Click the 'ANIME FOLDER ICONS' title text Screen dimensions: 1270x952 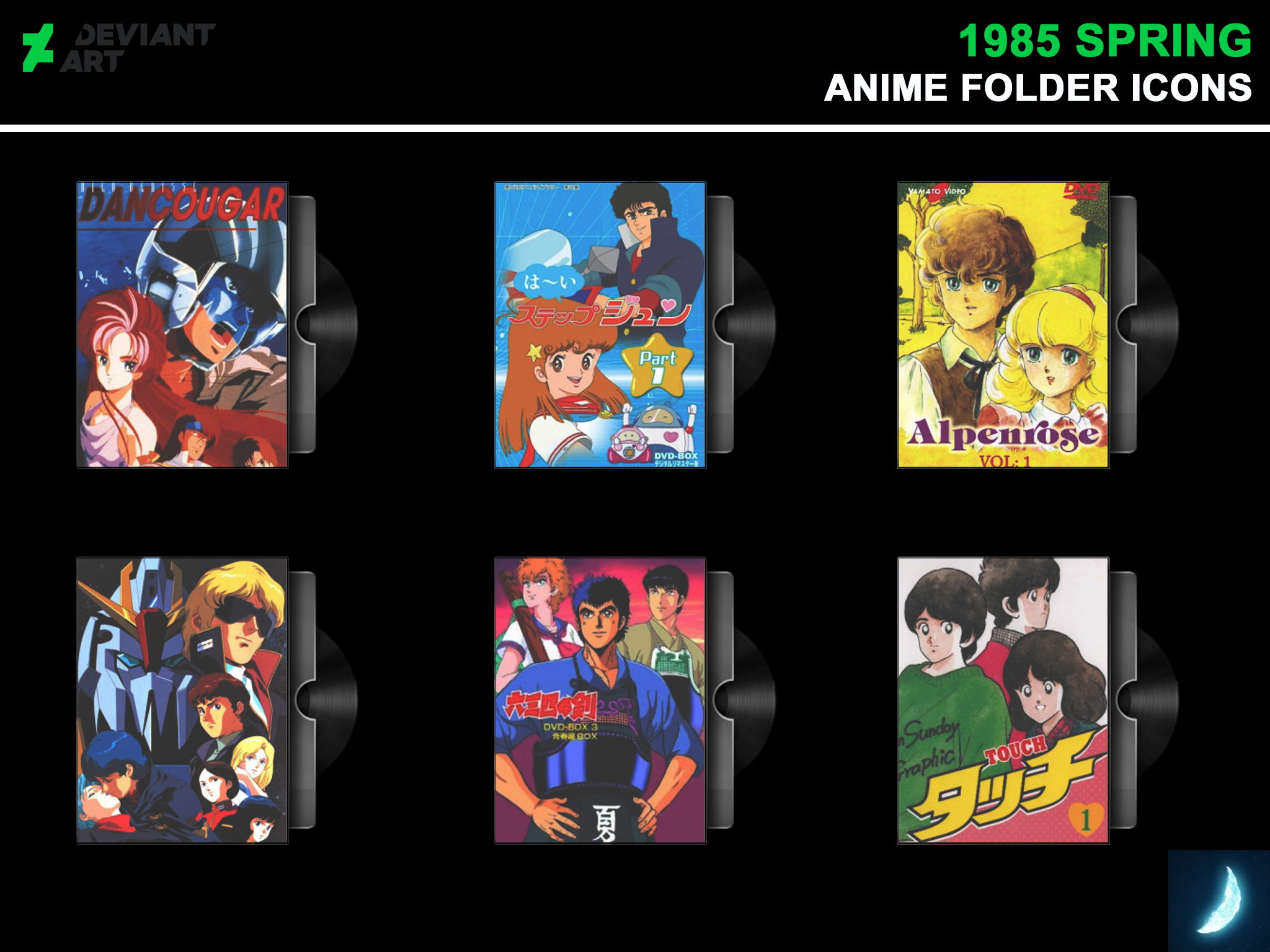pyautogui.click(x=1038, y=88)
